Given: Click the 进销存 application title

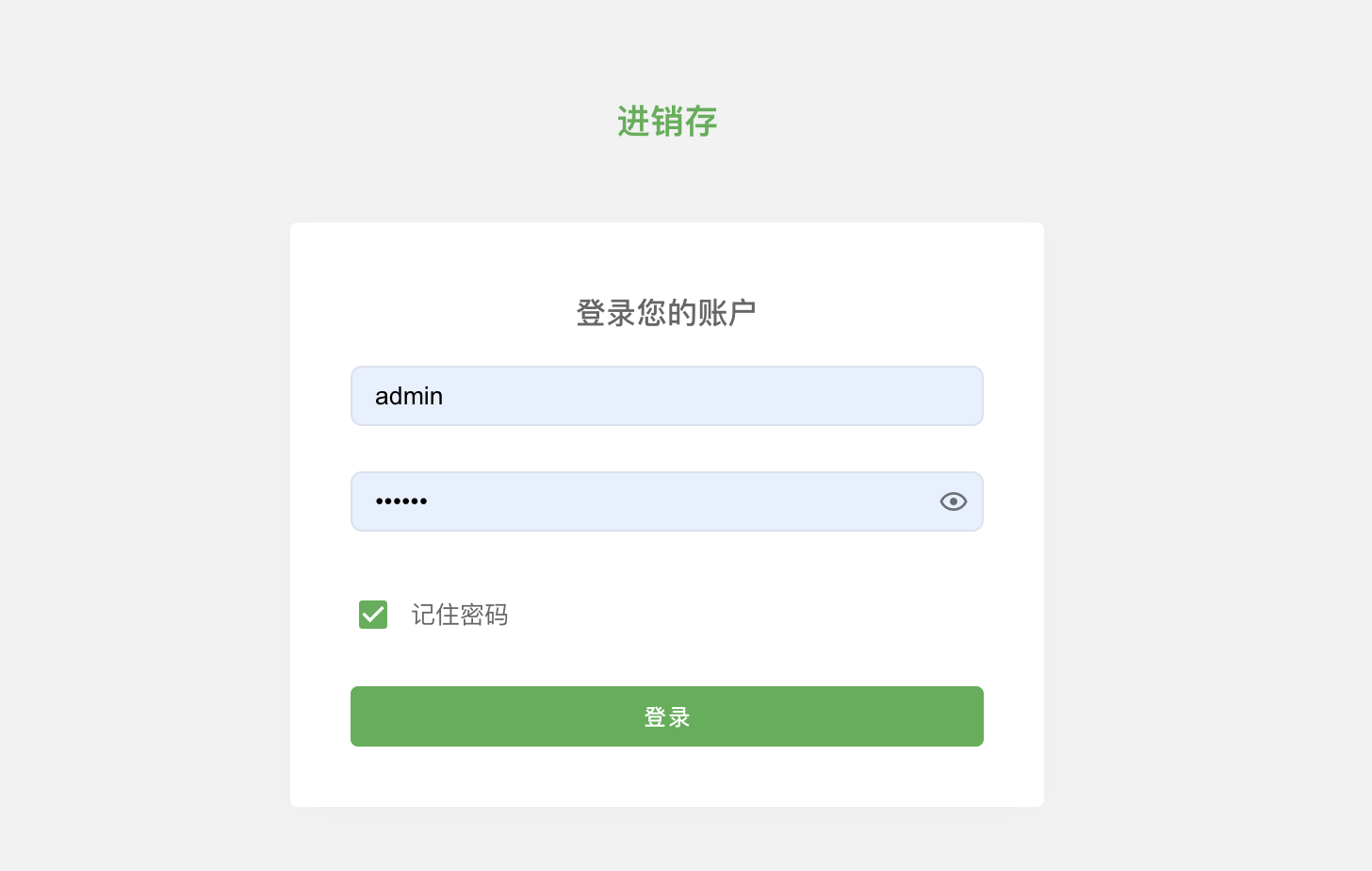Looking at the screenshot, I should tap(666, 122).
